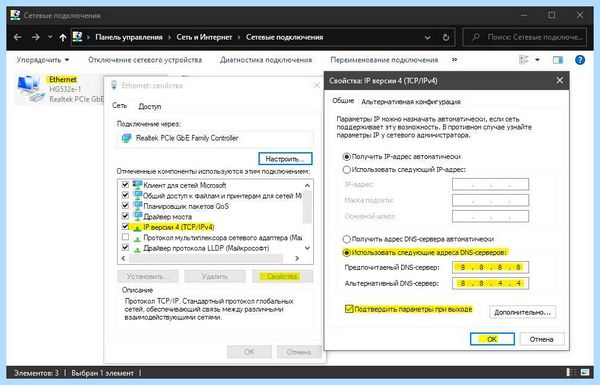Click the components list scroll down arrow
Image resolution: width=600 pixels, height=385 pixels.
click(307, 248)
